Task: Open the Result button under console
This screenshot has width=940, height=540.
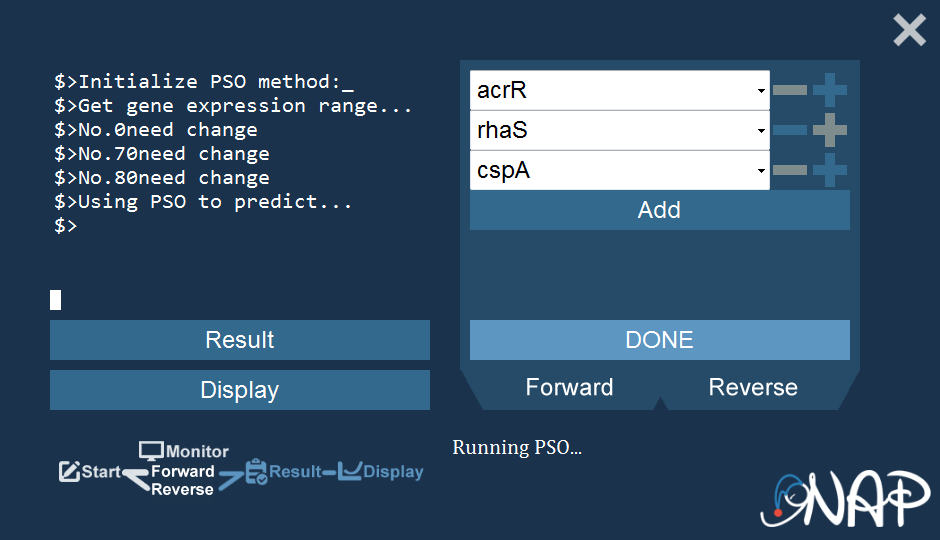Action: click(240, 340)
